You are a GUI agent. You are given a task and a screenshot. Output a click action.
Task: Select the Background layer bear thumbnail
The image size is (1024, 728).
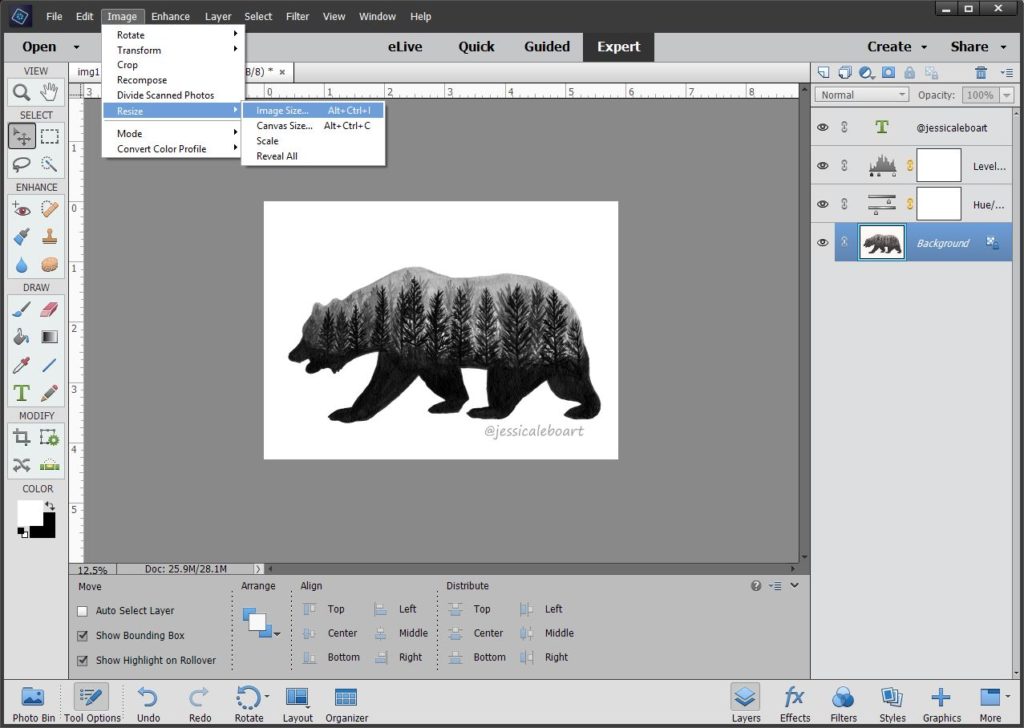(x=882, y=242)
